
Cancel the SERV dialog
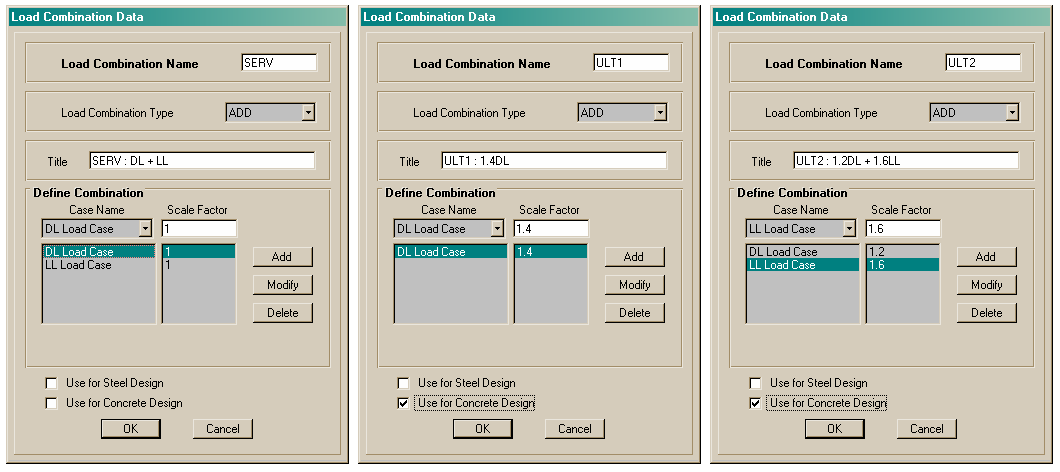(x=222, y=429)
